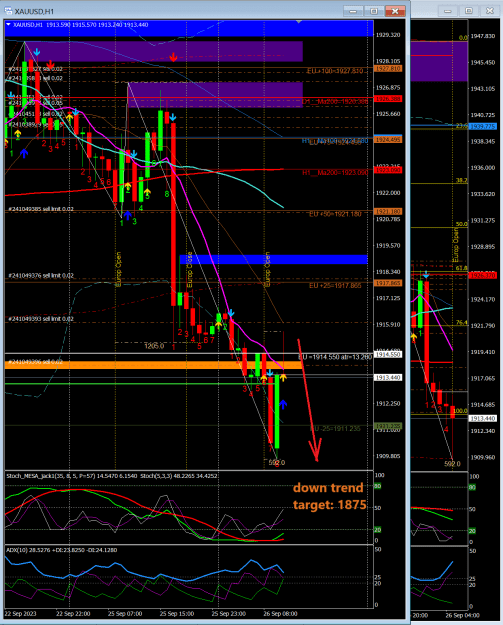Viewport: 503px width, 625px height.
Task: Select the #241049385 sell limit 0.02 order line
Action: [41, 209]
